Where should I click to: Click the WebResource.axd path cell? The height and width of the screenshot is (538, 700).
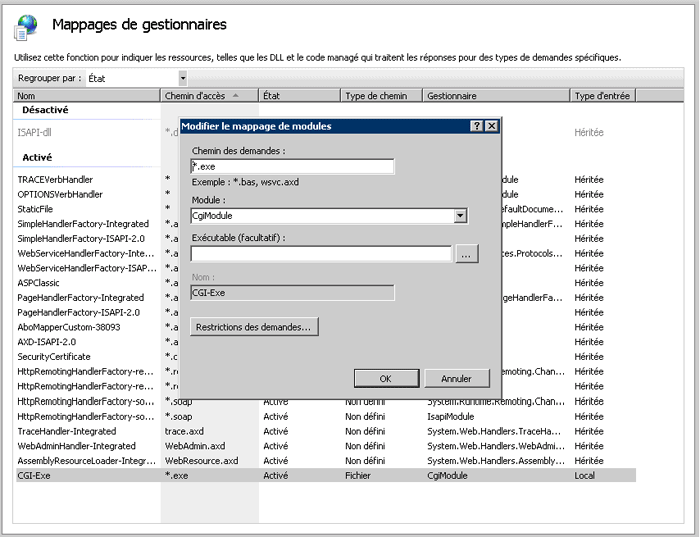(201, 461)
